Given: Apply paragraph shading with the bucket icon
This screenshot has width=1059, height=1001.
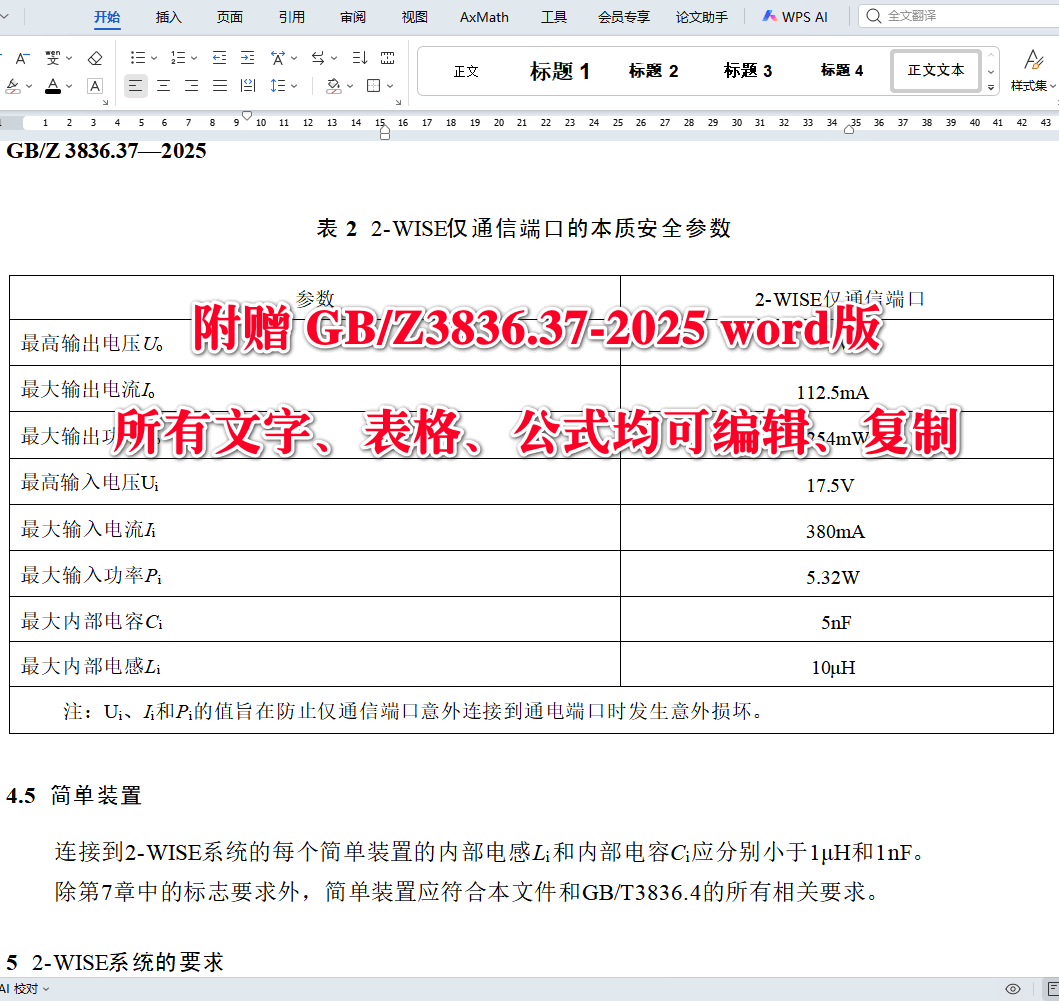Looking at the screenshot, I should coord(334,86).
